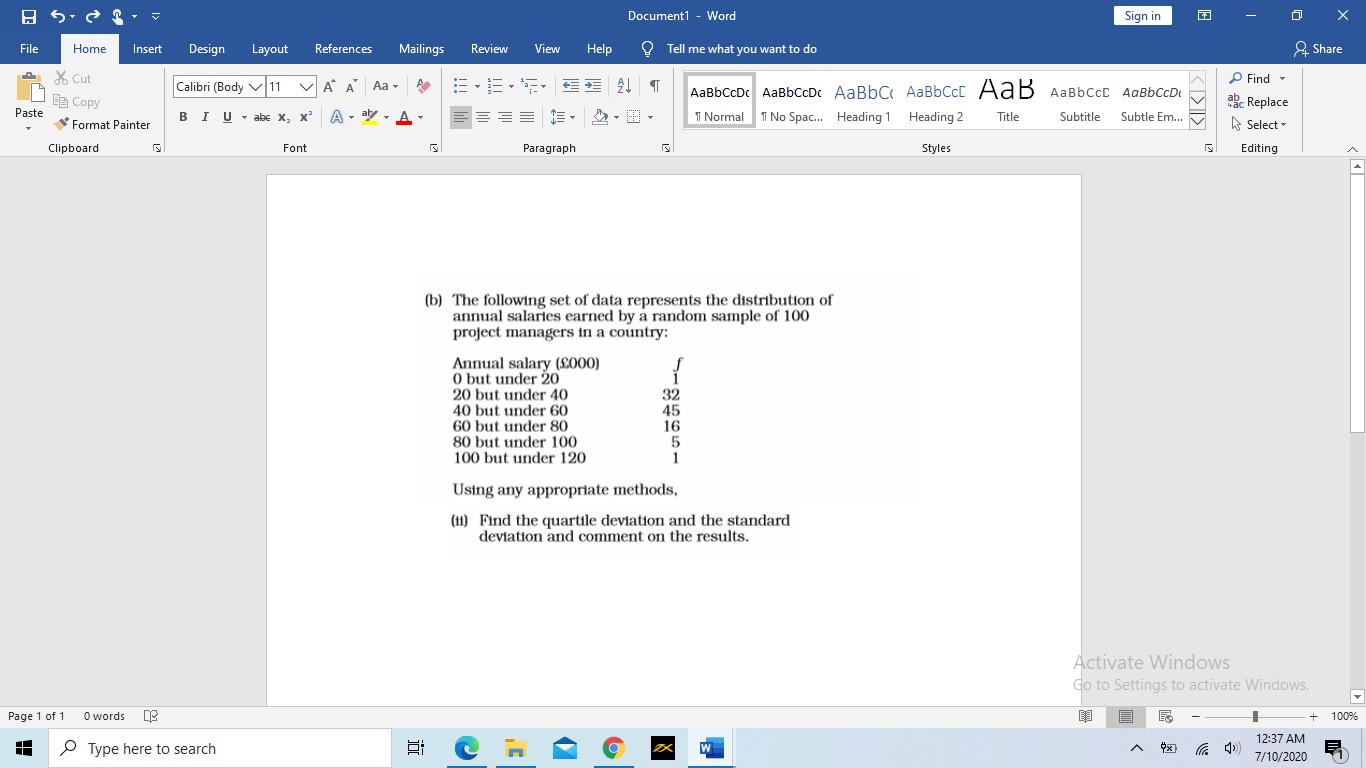Center align the paragraph
1366x768 pixels.
(x=483, y=117)
